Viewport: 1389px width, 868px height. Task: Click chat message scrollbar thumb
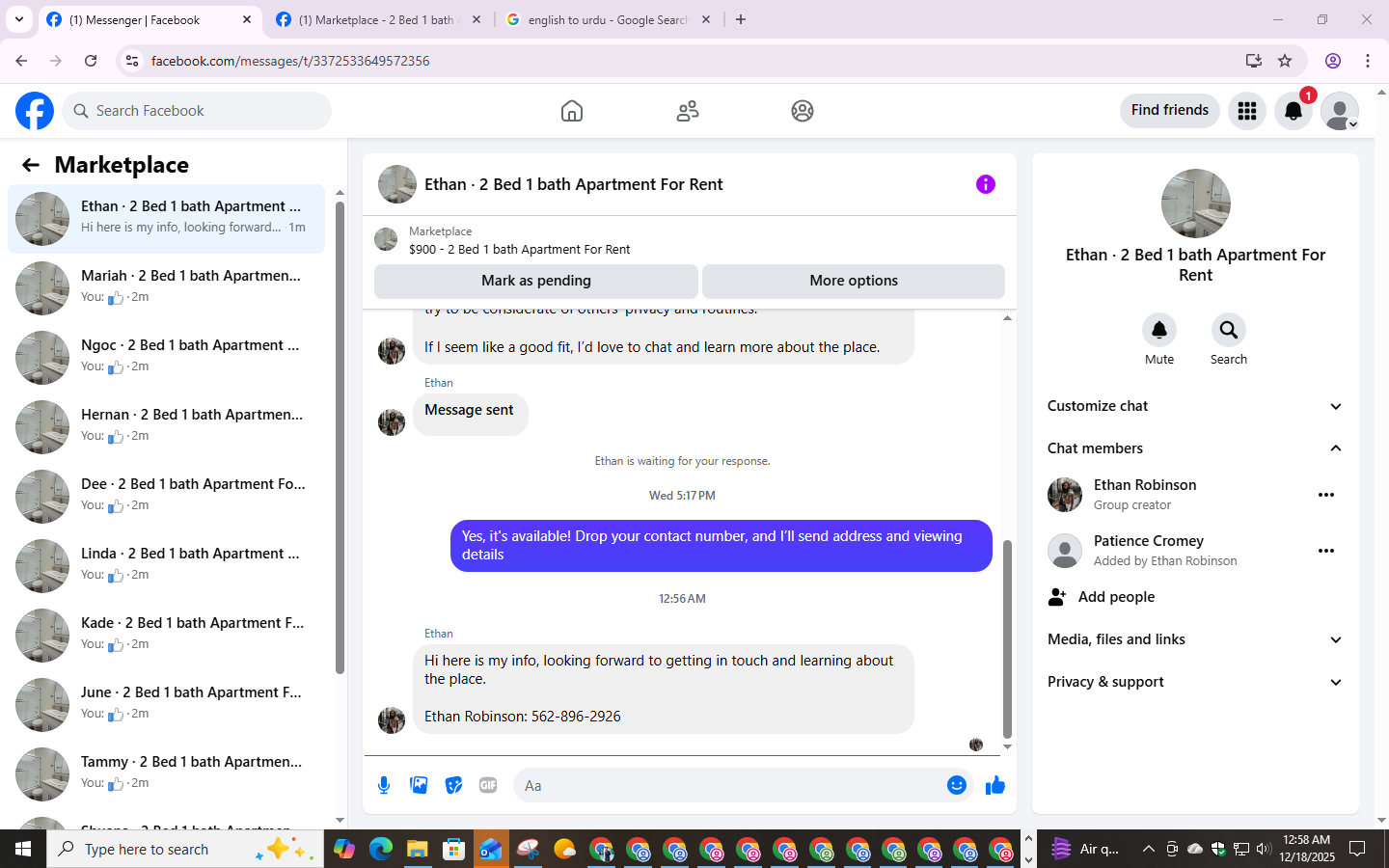[1007, 638]
